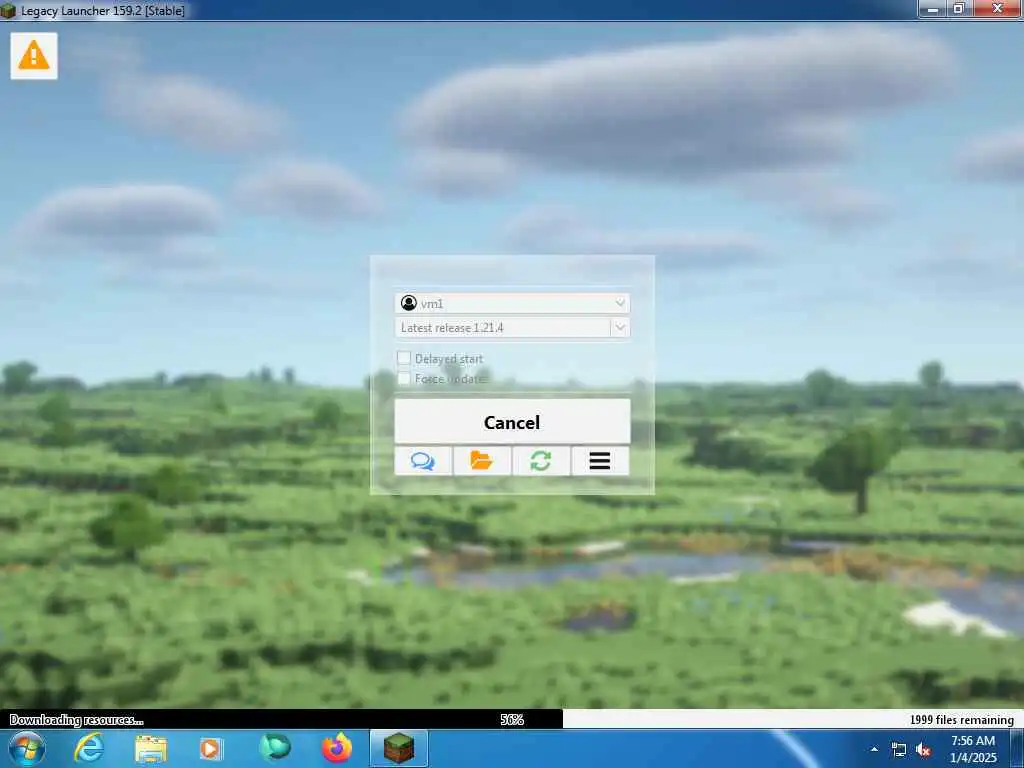Viewport: 1024px width, 768px height.
Task: Open the network status tray icon
Action: pos(899,750)
